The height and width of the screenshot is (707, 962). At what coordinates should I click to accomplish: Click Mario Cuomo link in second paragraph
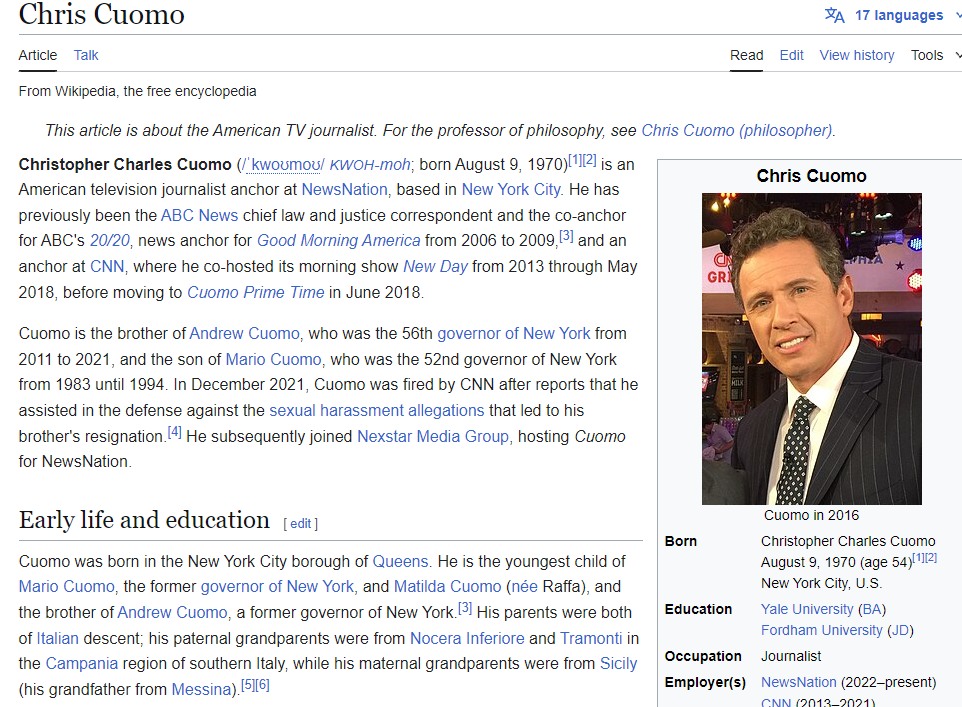click(273, 359)
